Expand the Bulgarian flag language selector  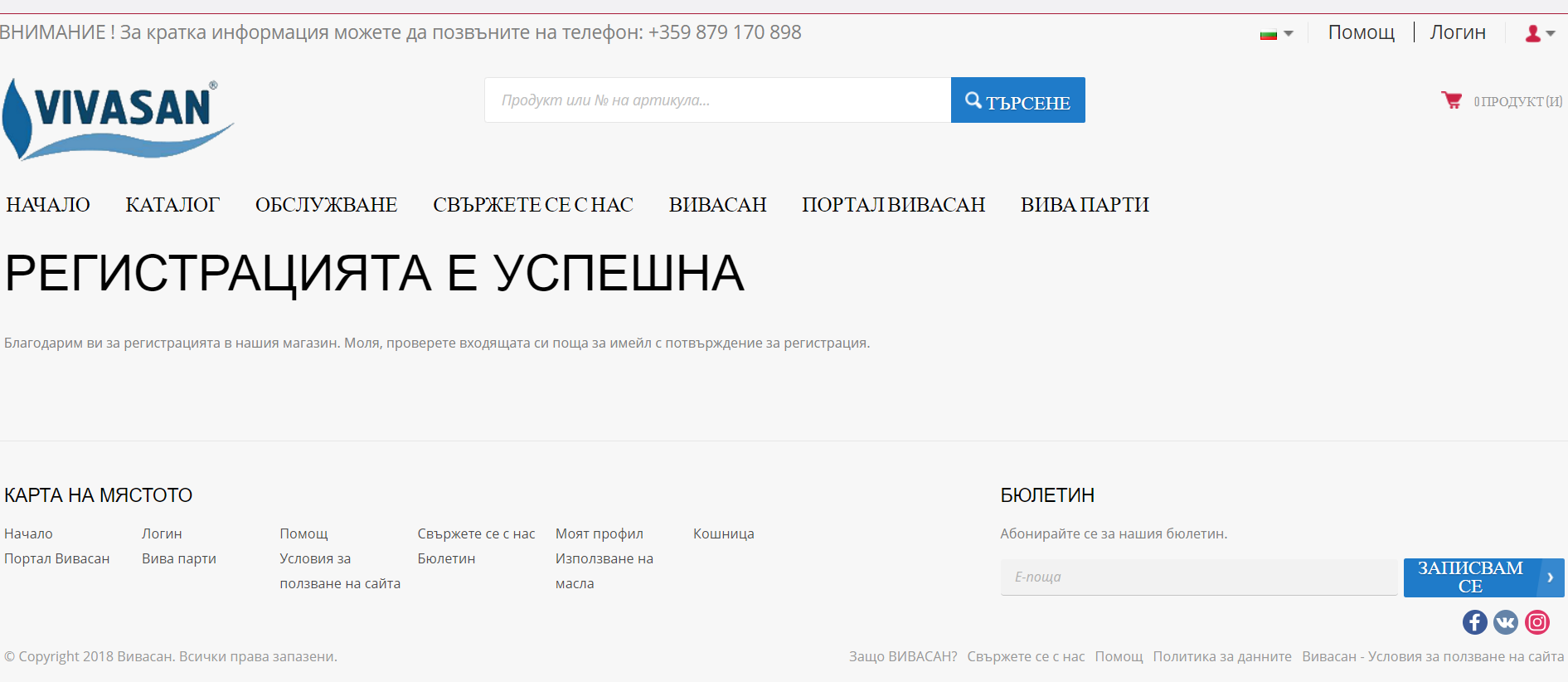pos(1277,34)
